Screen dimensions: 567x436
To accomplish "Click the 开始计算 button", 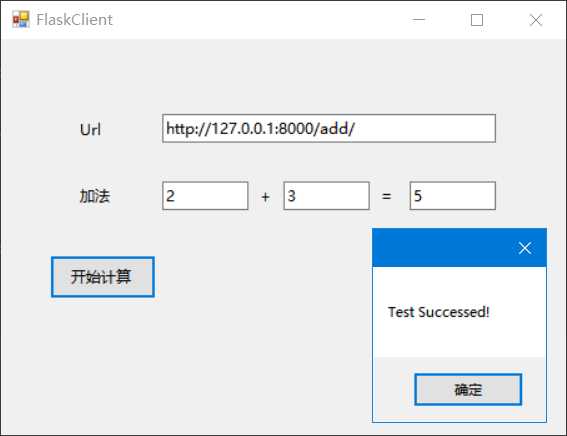I will 103,277.
